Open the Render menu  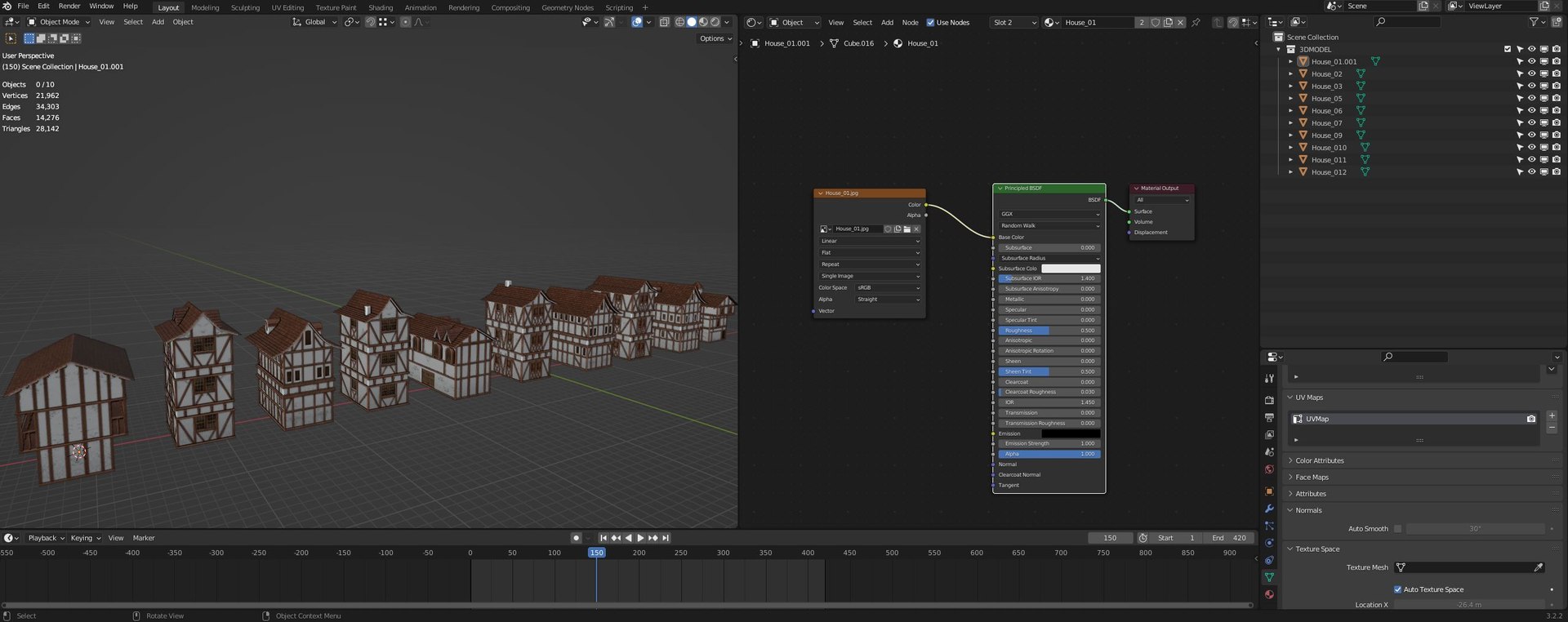click(69, 7)
